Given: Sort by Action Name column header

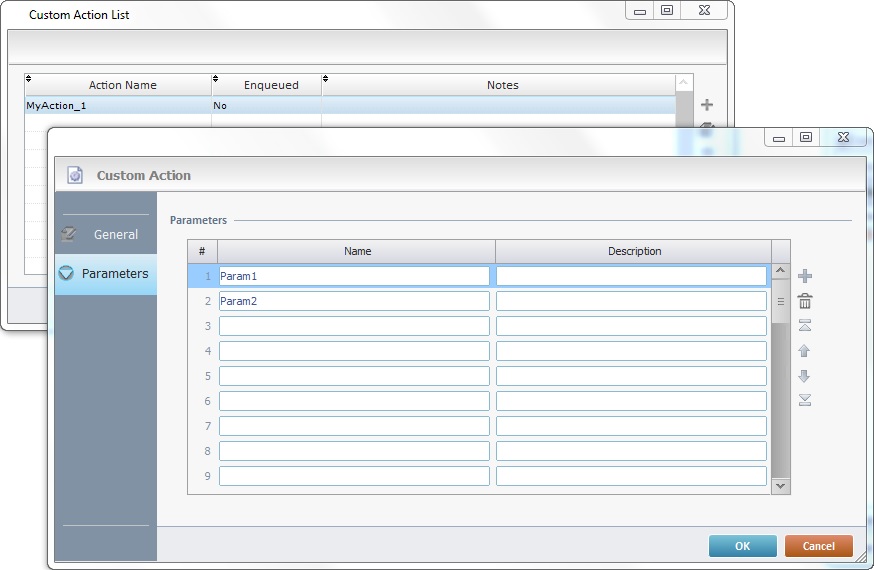Looking at the screenshot, I should coord(122,85).
